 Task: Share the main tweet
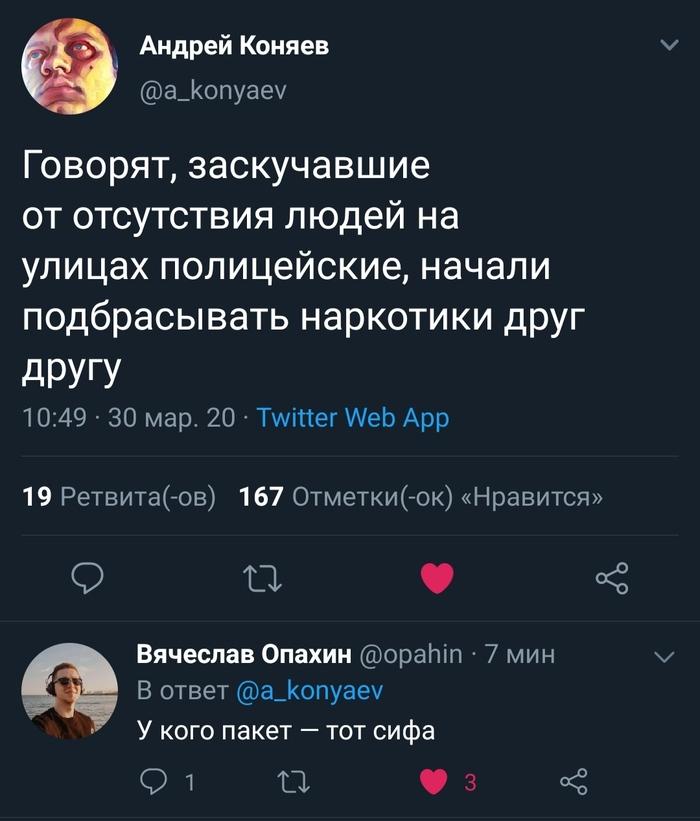pos(611,577)
